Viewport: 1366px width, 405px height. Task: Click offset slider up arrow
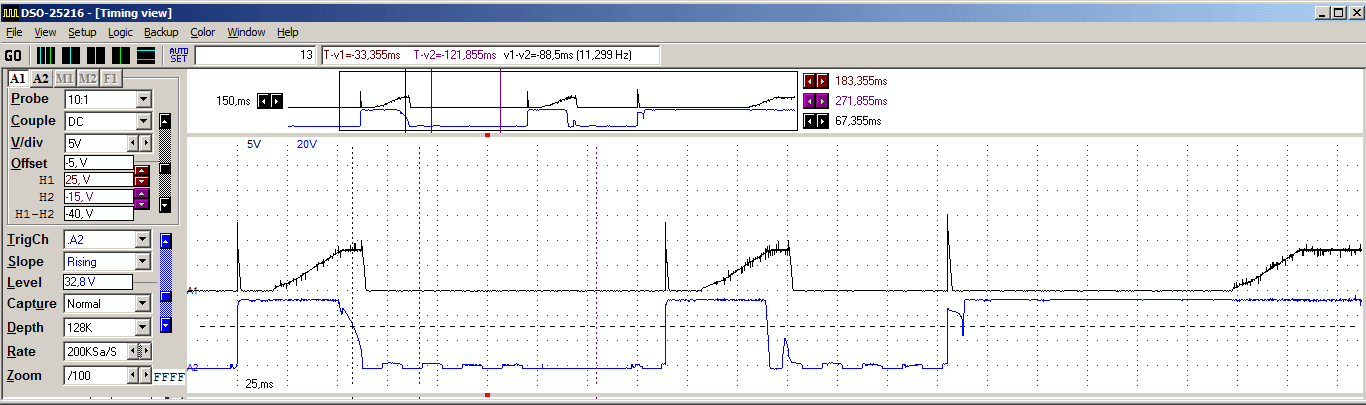pyautogui.click(x=166, y=122)
